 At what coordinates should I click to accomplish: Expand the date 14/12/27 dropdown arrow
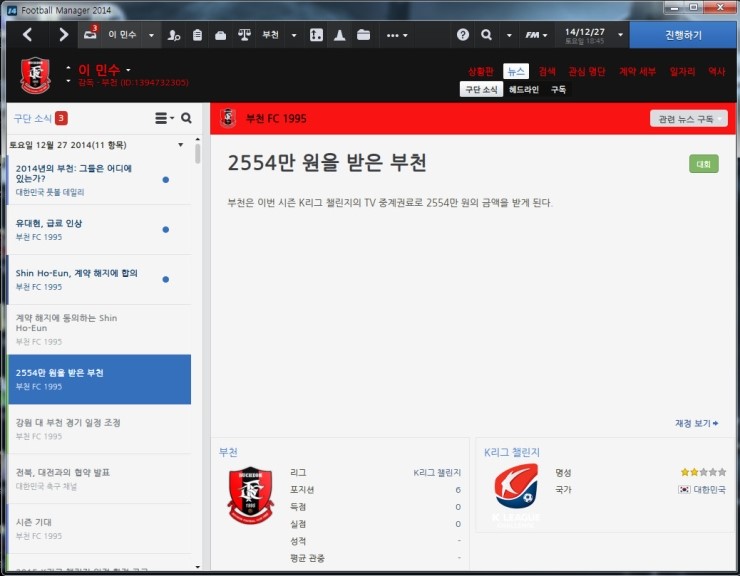(620, 35)
